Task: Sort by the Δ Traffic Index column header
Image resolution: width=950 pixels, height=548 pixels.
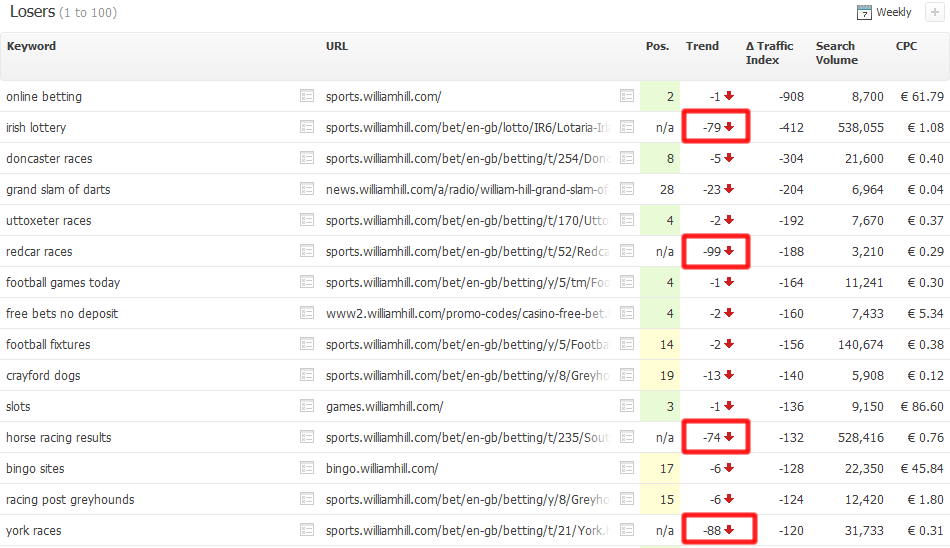Action: 769,53
